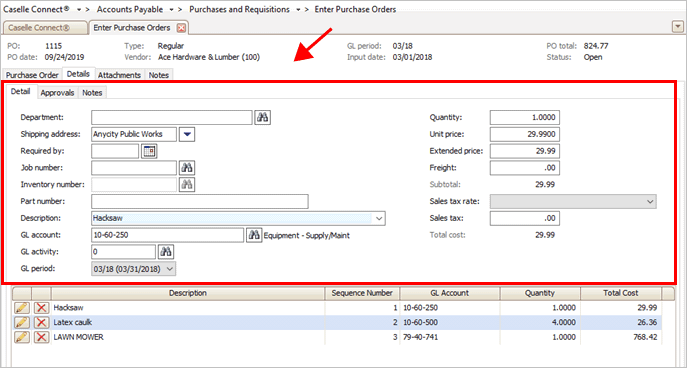Sort by the Sequence Number column header

point(362,293)
